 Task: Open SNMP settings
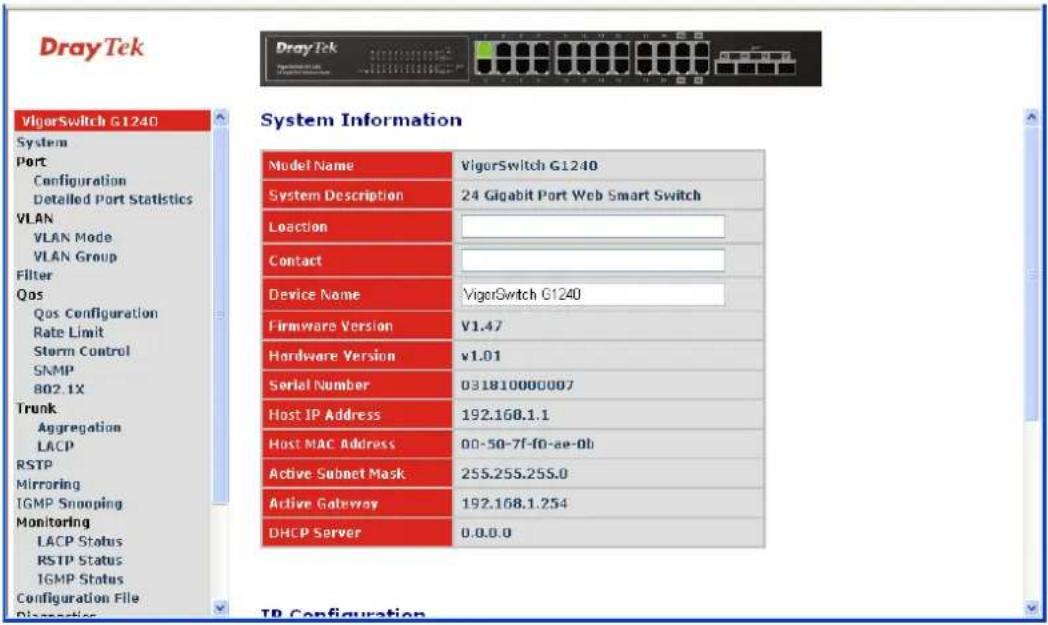pyautogui.click(x=53, y=370)
